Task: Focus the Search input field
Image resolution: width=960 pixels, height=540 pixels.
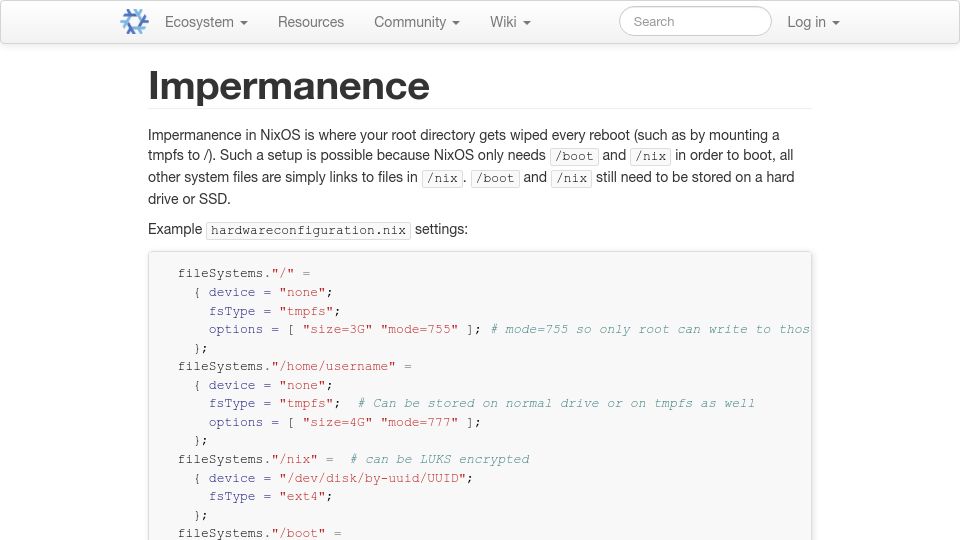Action: pyautogui.click(x=695, y=21)
